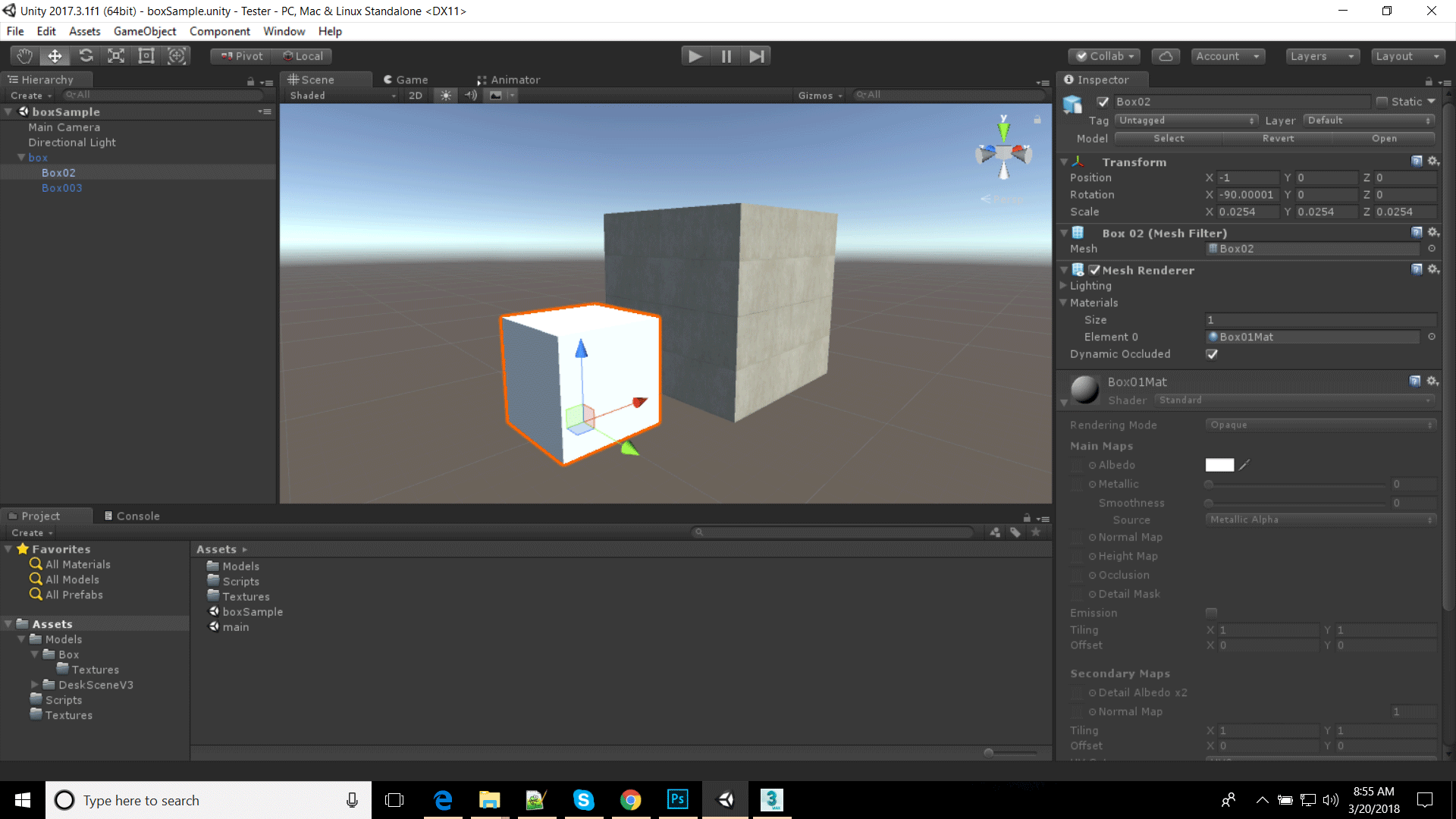Image resolution: width=1456 pixels, height=819 pixels.
Task: Open the Layer dropdown
Action: coord(1370,121)
